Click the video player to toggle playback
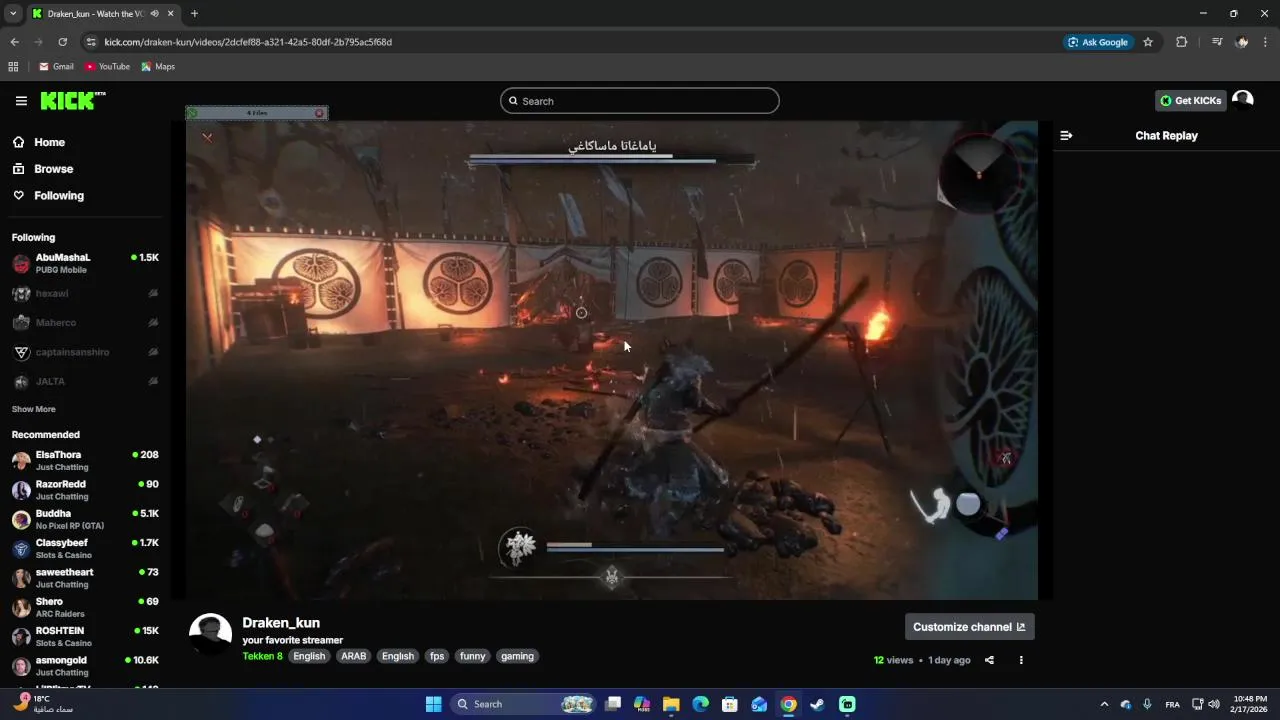The height and width of the screenshot is (720, 1280). [611, 360]
